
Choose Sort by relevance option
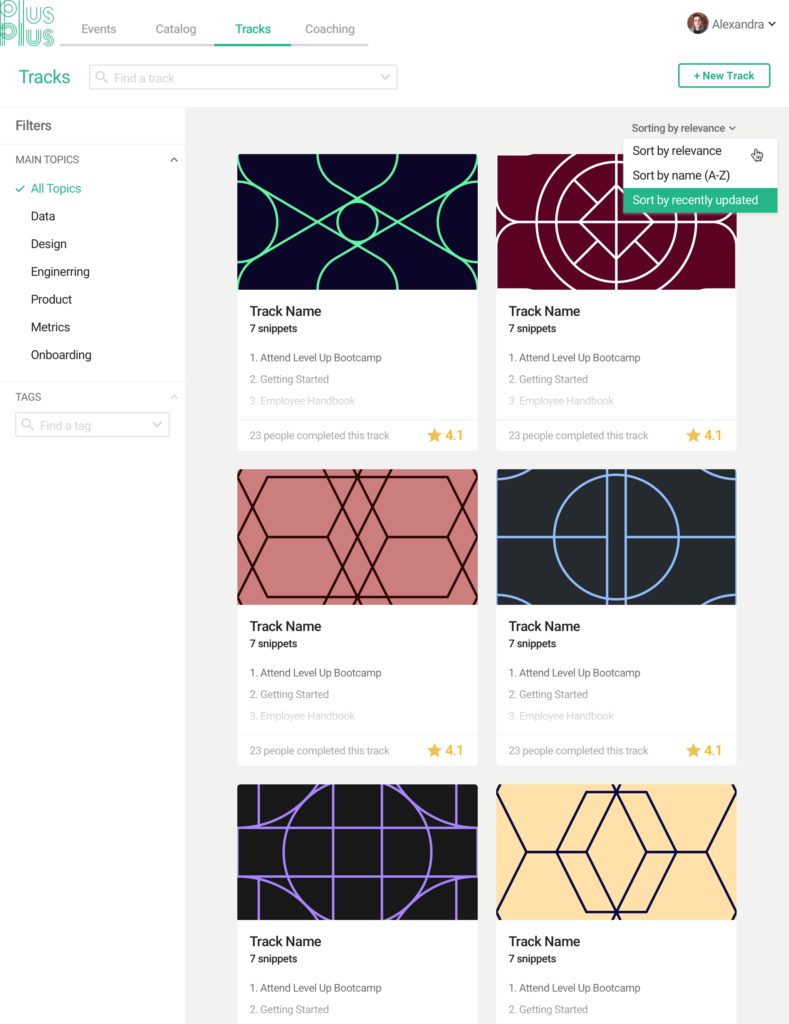coord(700,151)
